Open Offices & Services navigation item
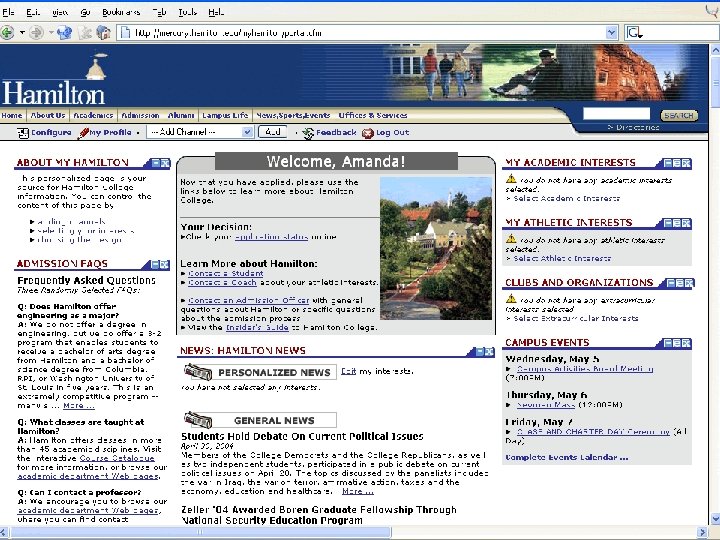Screen dimensions: 720x540 click(373, 115)
